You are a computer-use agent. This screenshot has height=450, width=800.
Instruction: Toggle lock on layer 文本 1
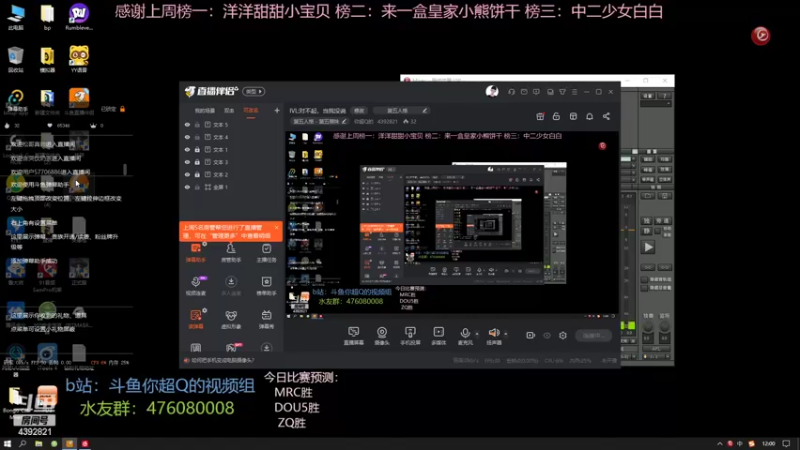[197, 149]
